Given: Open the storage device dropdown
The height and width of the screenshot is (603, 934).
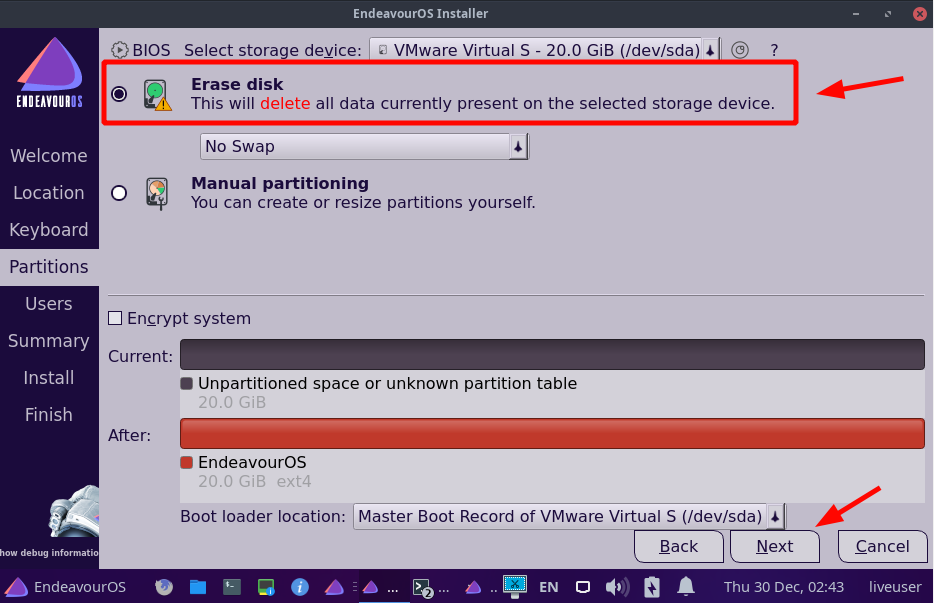Looking at the screenshot, I should pyautogui.click(x=544, y=50).
